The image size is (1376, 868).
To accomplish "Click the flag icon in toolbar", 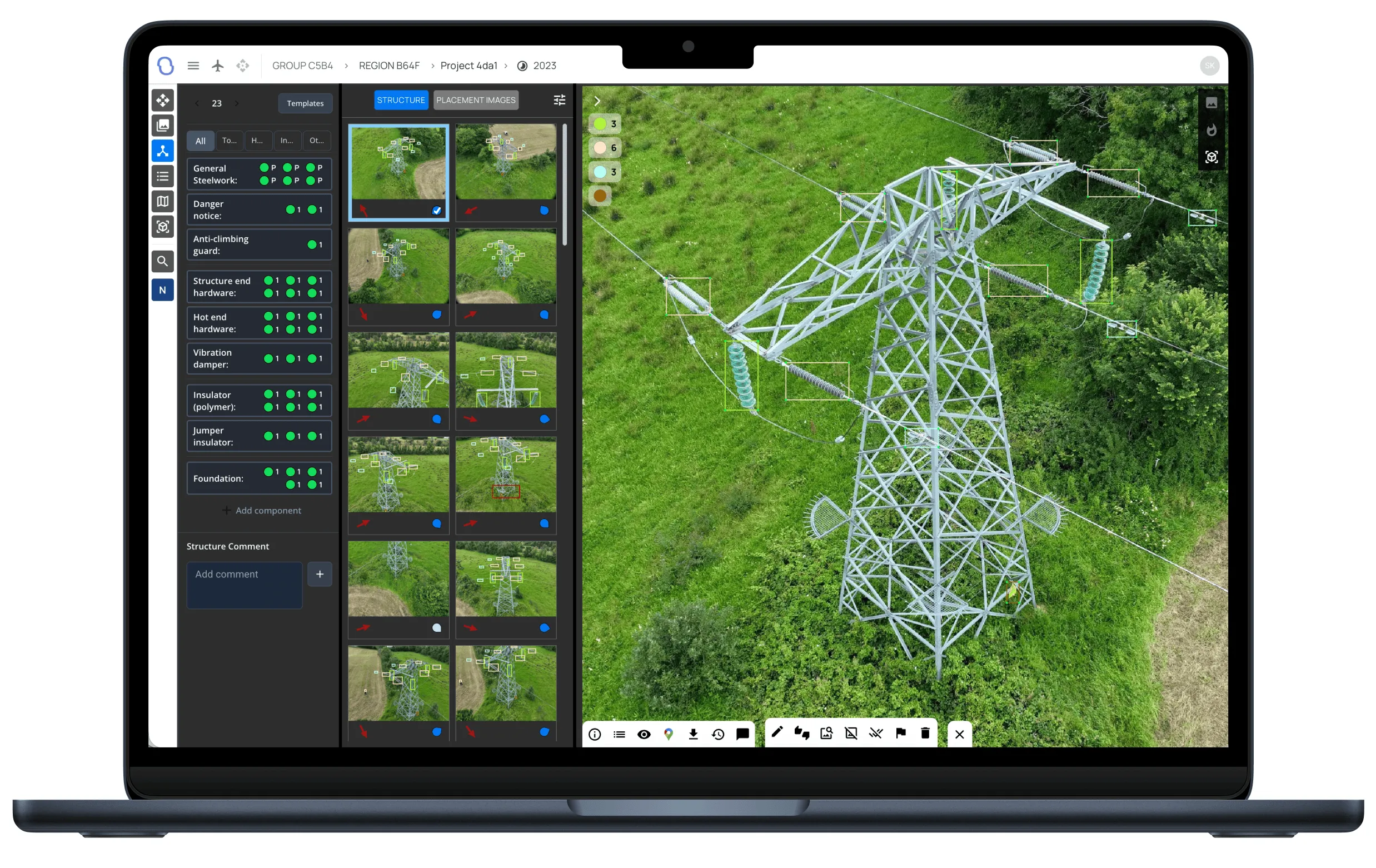I will click(x=901, y=733).
